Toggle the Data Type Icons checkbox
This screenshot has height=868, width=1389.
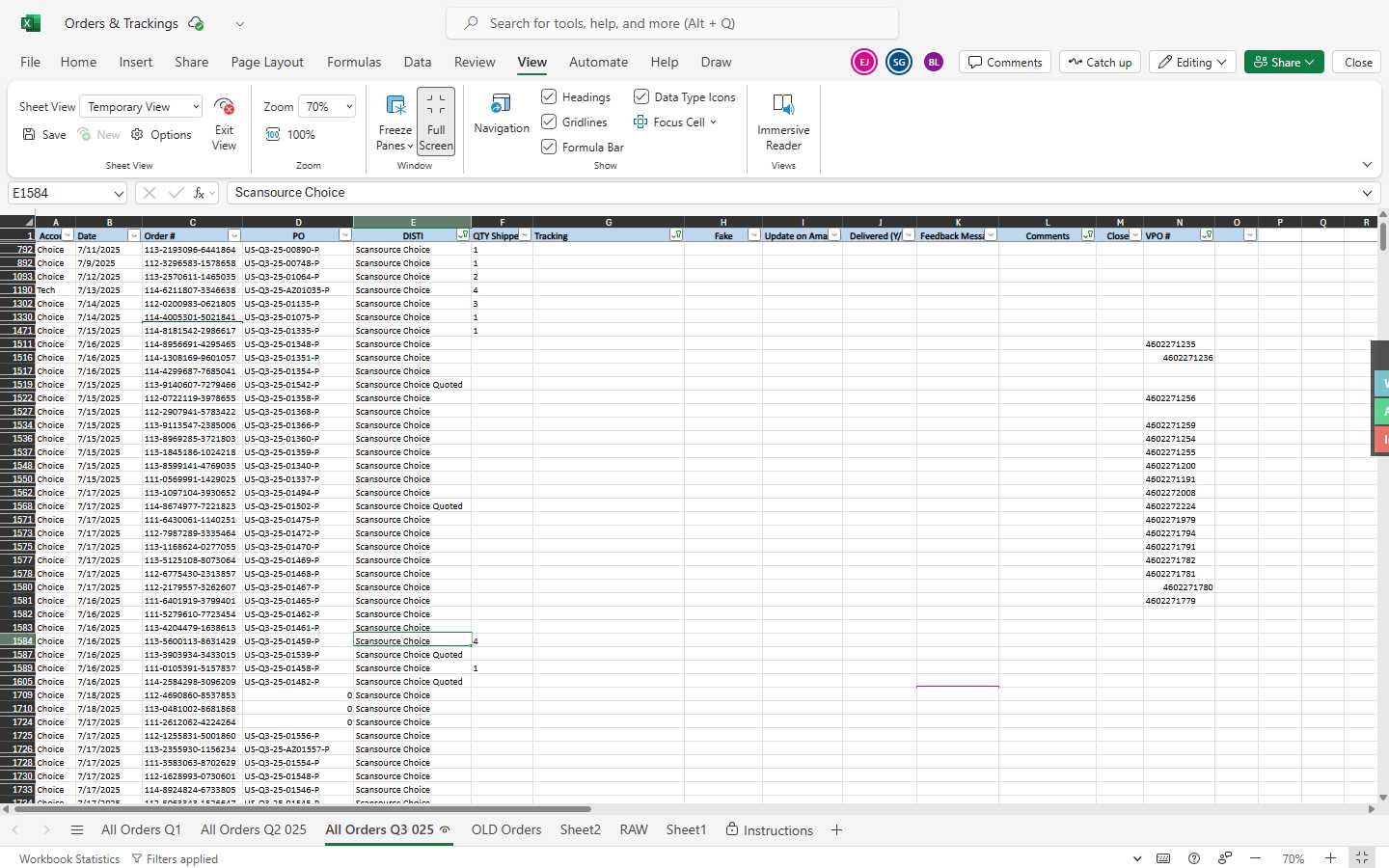641,96
